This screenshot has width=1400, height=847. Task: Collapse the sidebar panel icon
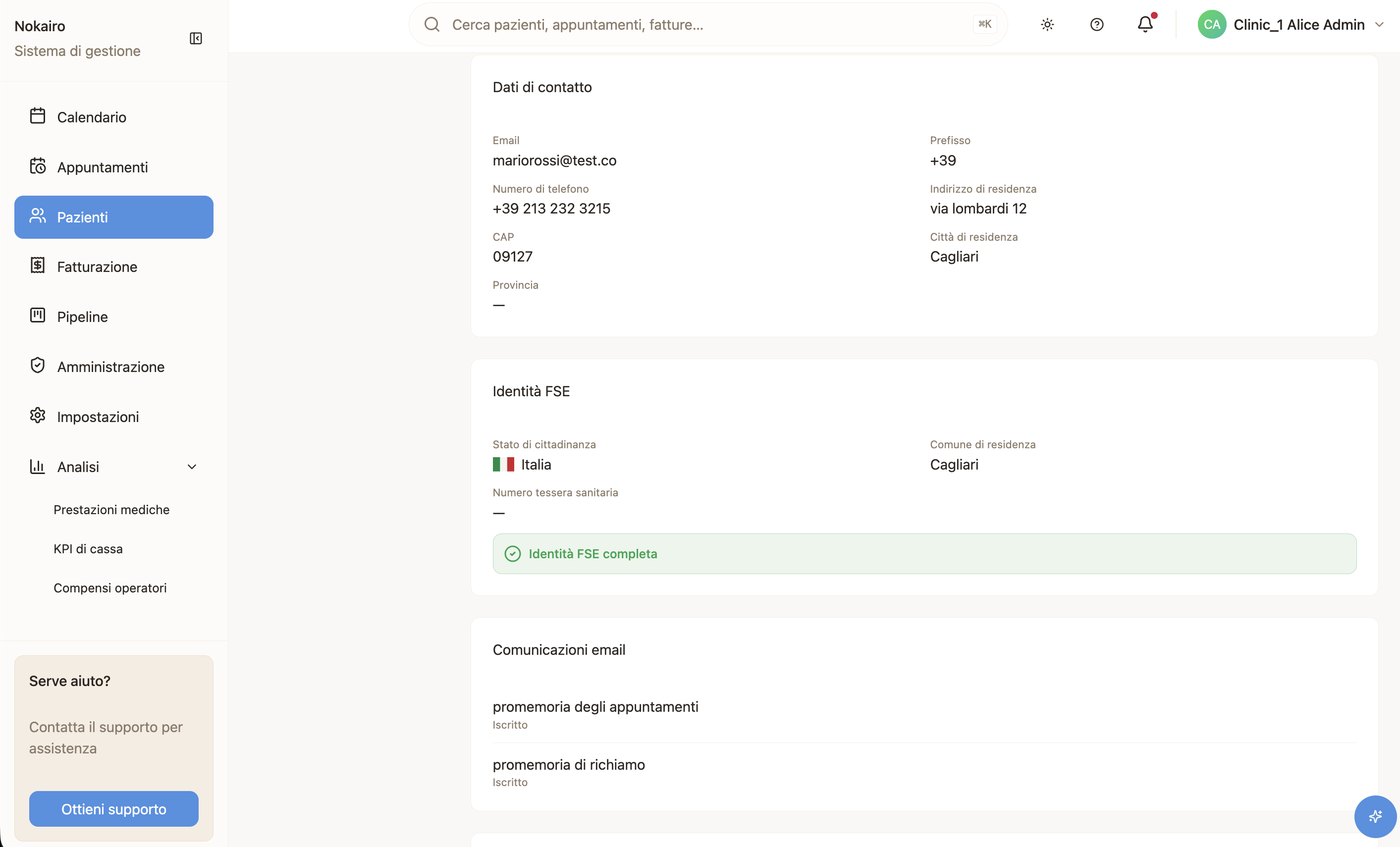(x=196, y=38)
